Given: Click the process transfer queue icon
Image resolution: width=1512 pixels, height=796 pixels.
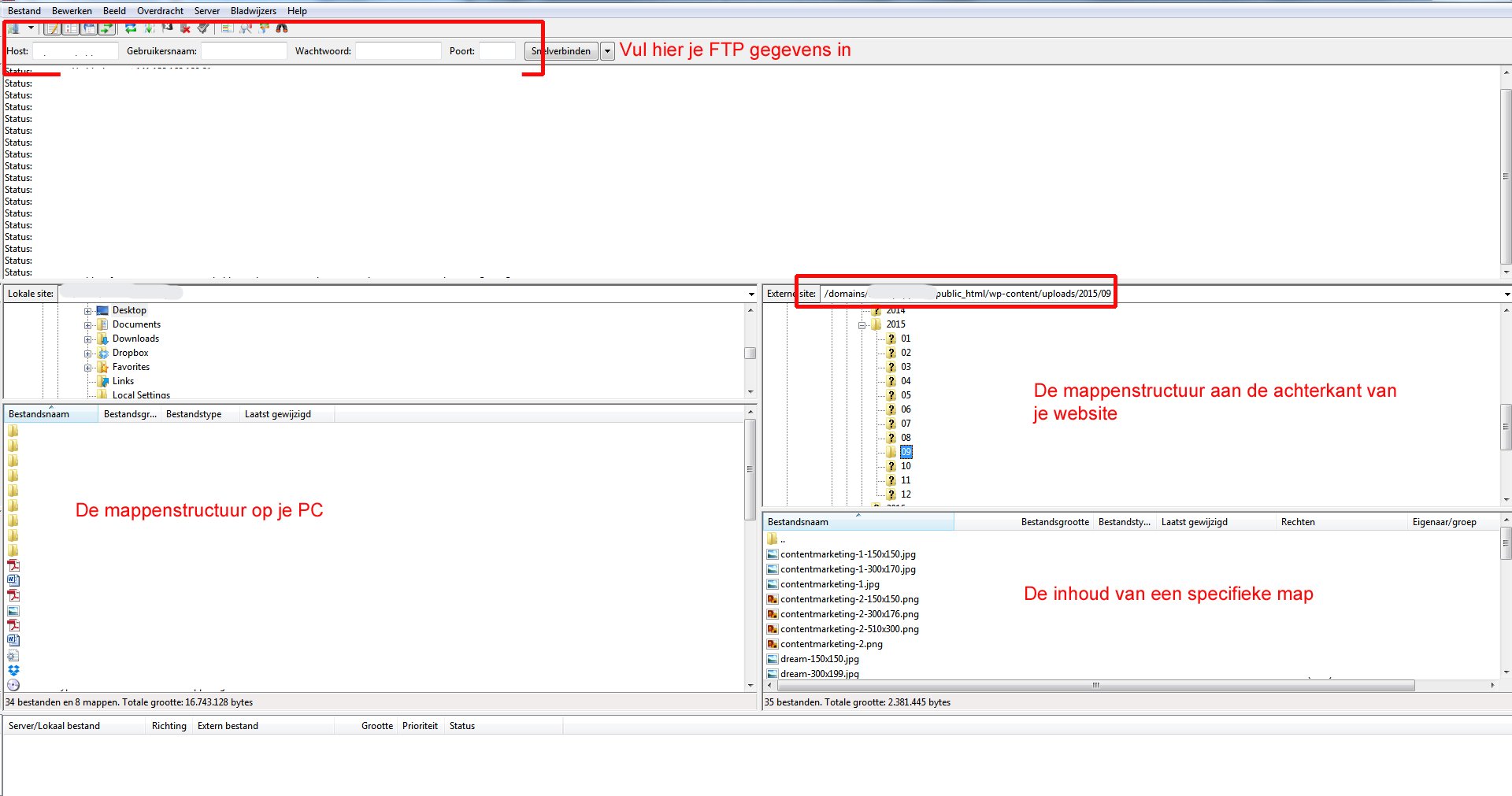Looking at the screenshot, I should [149, 28].
